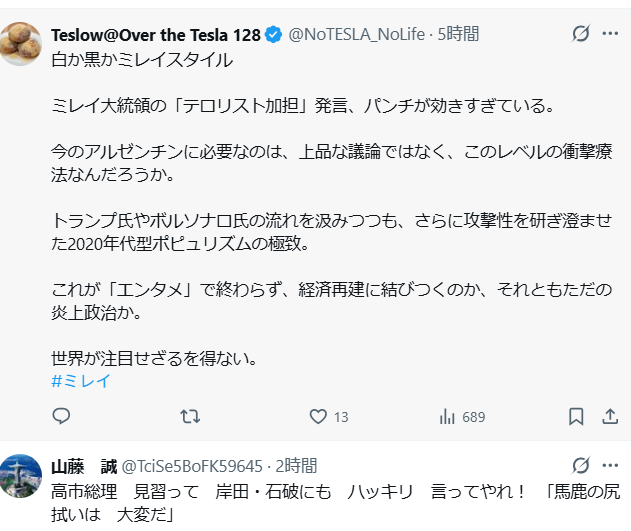Click the Grok icon on Teslow's post
The image size is (631, 531).
580,35
